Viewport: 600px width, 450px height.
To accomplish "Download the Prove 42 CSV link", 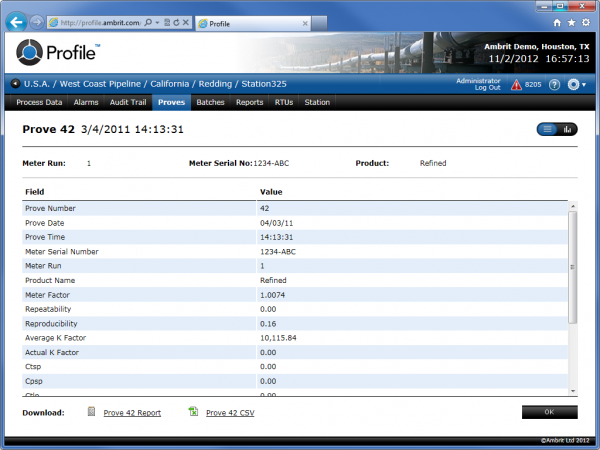I will point(230,413).
